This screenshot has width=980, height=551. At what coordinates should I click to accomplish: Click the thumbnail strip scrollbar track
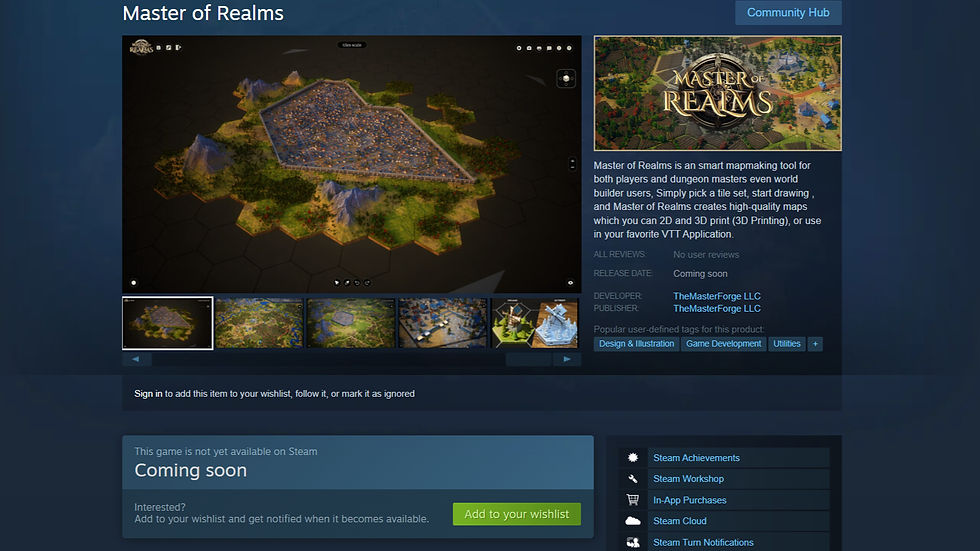(352, 359)
